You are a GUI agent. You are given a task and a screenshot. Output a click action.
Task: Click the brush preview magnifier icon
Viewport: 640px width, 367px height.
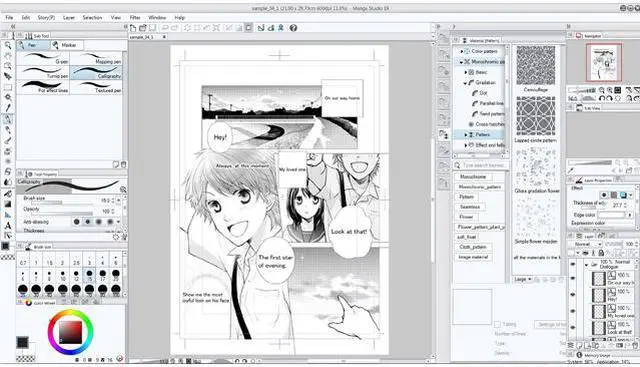coord(123,189)
